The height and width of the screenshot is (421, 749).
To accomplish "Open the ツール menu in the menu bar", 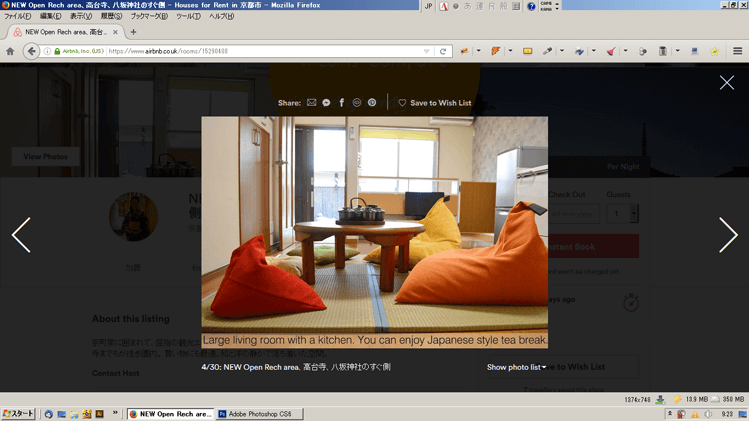I will [x=188, y=17].
